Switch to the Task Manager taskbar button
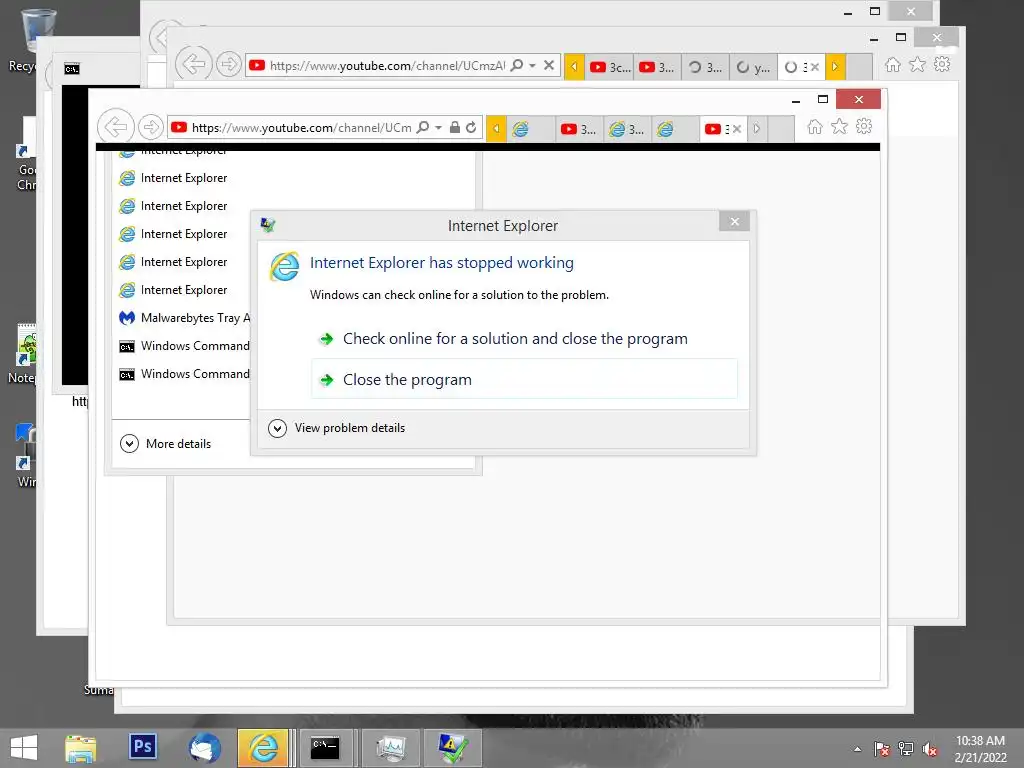This screenshot has height=768, width=1024. click(x=391, y=748)
